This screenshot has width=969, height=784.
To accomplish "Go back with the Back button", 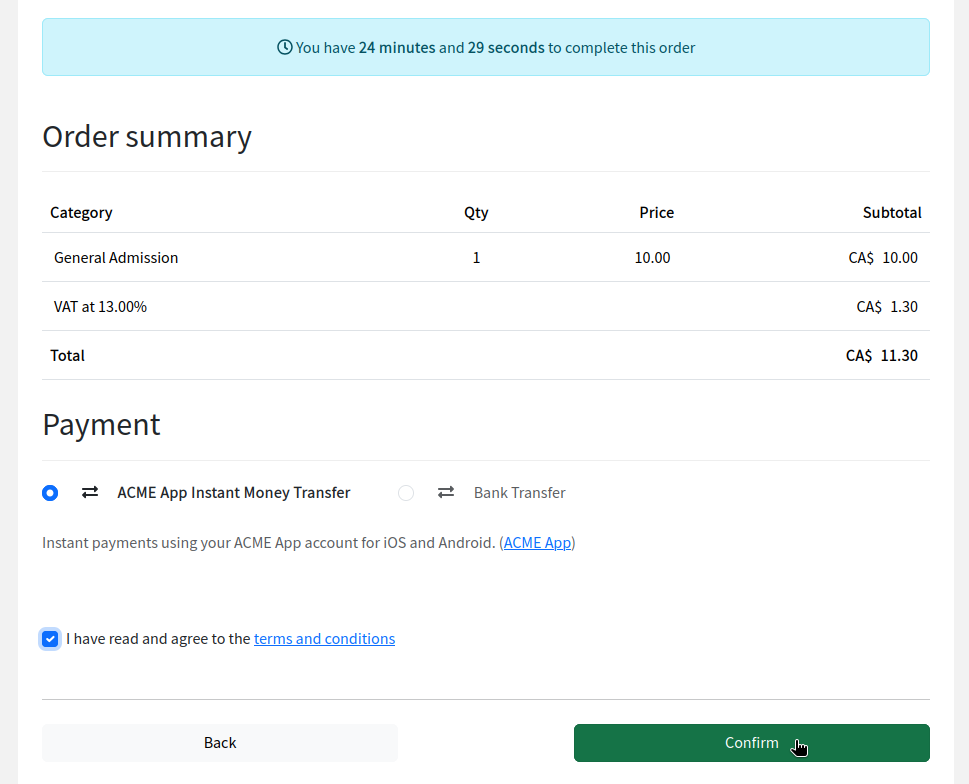I will (x=220, y=743).
